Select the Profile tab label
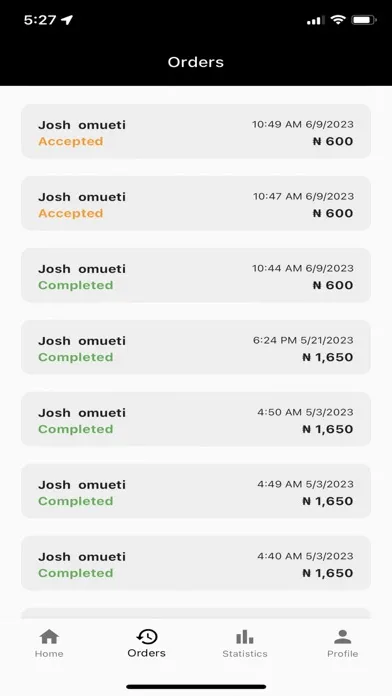Viewport: 392px width, 696px height. [342, 653]
